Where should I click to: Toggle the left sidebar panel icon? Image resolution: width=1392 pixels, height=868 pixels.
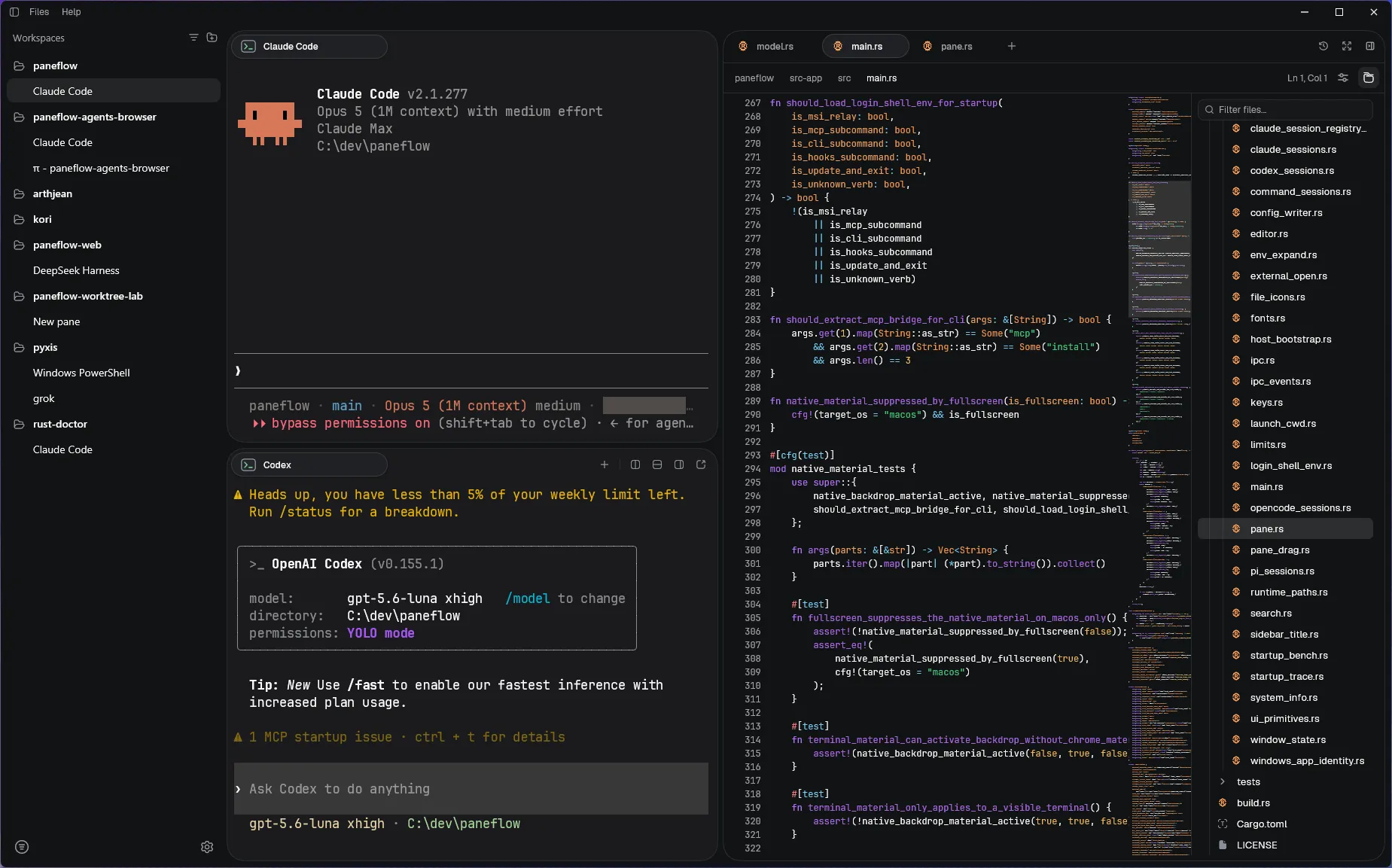[14, 12]
